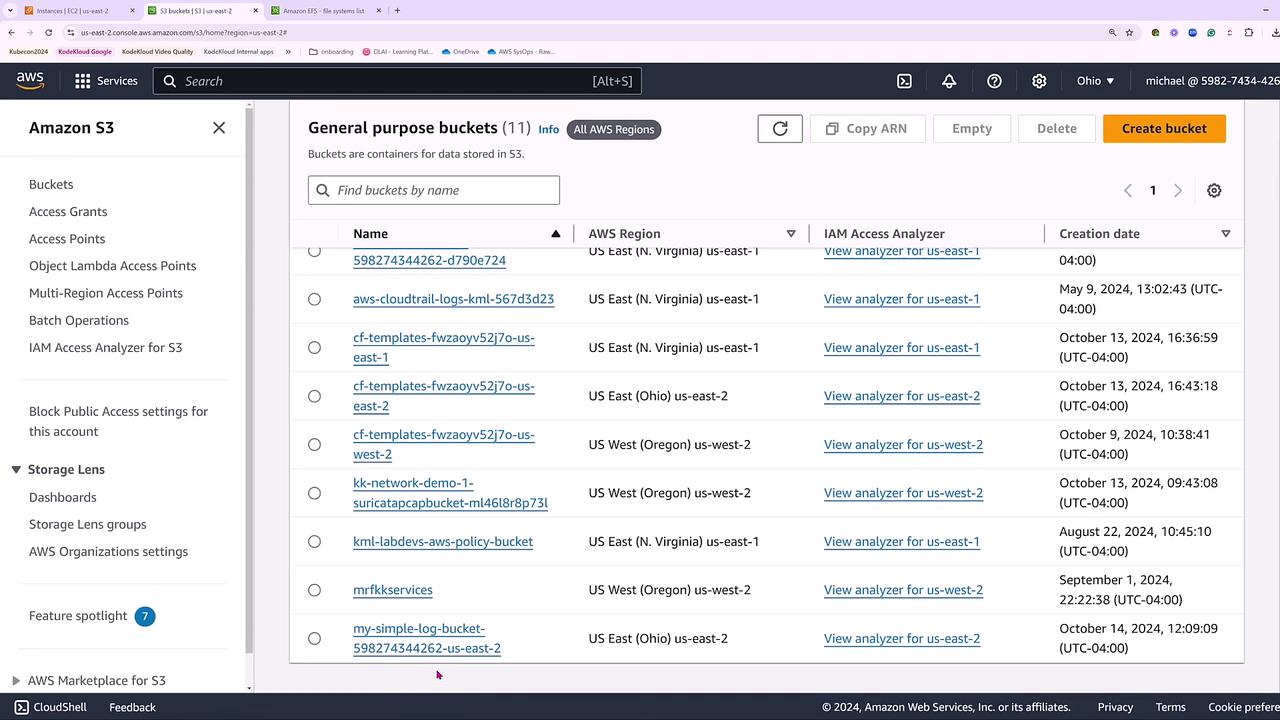Open the Feature spotlight 7 badge
The width and height of the screenshot is (1280, 720).
(145, 616)
